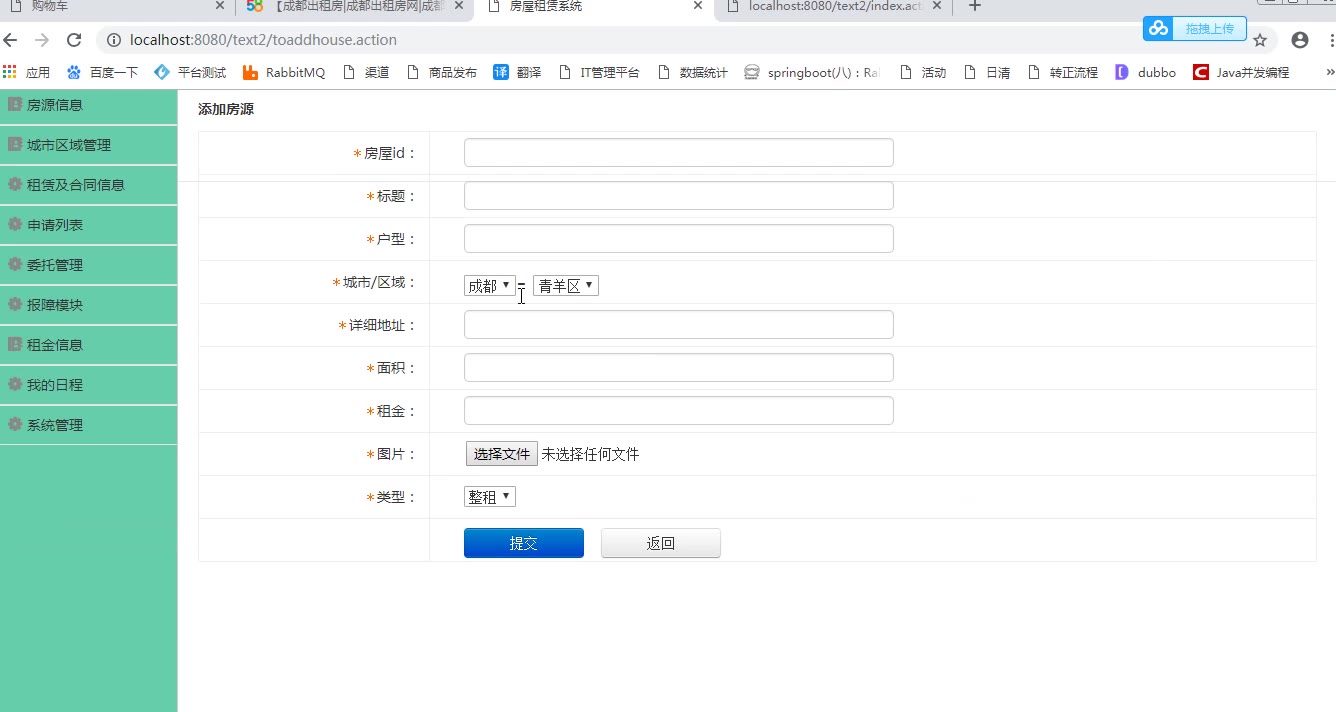Open the 平台测试 bookmark
The height and width of the screenshot is (712, 1336).
(190, 72)
